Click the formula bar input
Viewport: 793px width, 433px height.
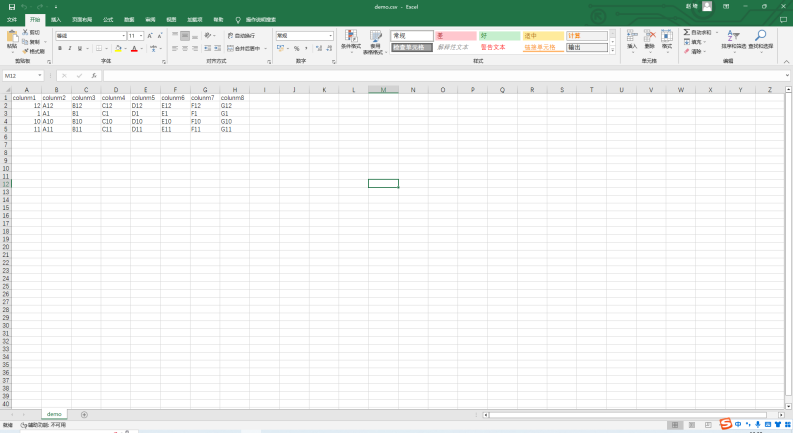[x=445, y=75]
